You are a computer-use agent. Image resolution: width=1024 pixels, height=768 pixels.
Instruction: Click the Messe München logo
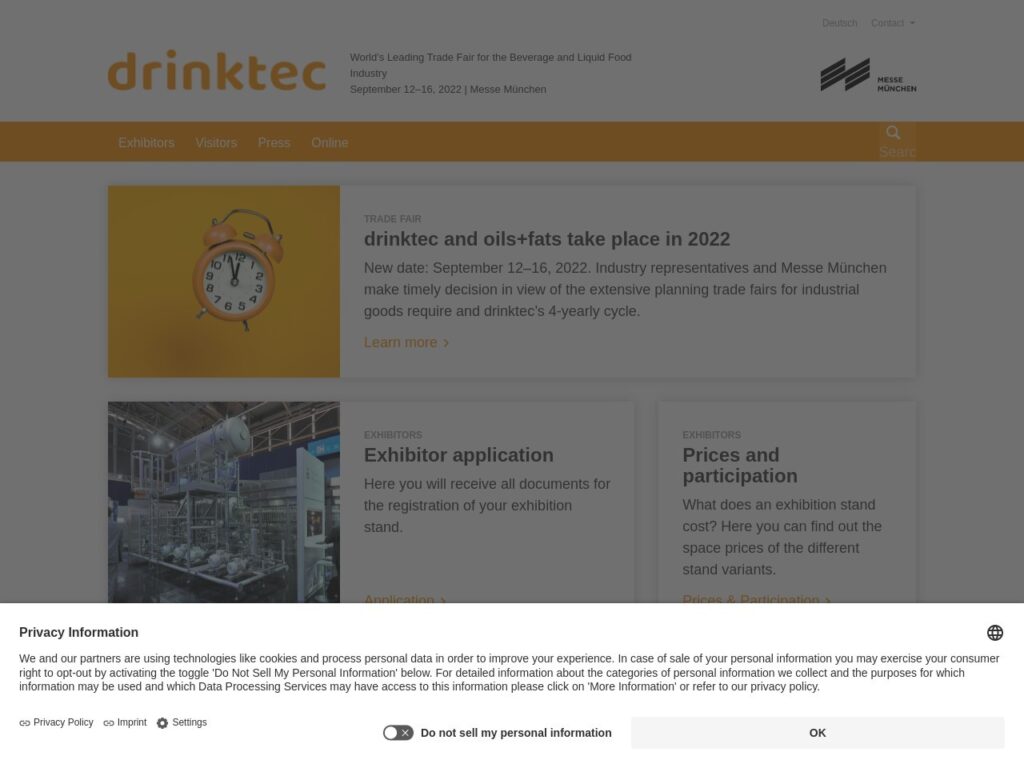tap(868, 74)
